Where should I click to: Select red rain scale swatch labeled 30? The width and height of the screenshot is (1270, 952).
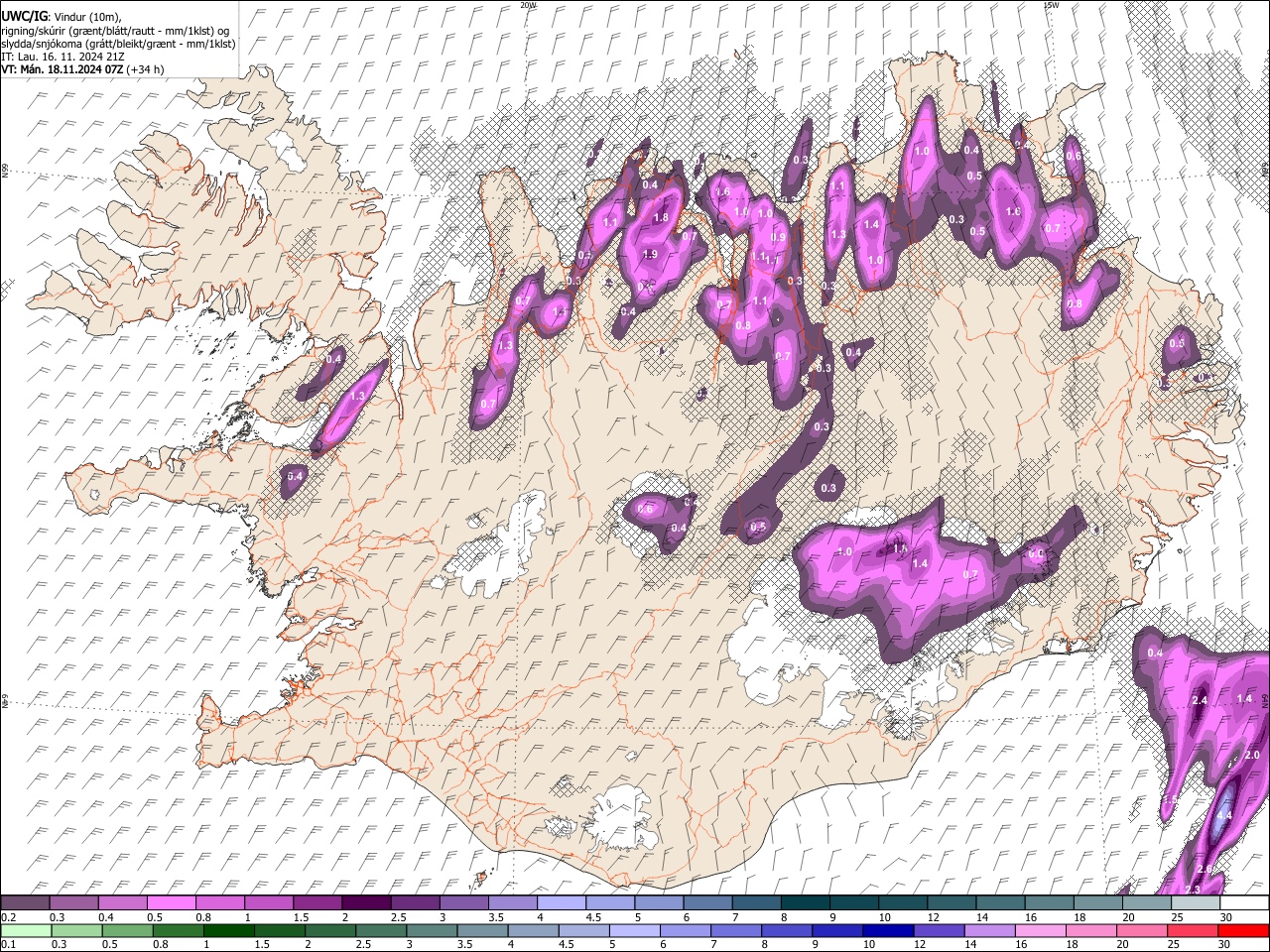pos(1244,931)
